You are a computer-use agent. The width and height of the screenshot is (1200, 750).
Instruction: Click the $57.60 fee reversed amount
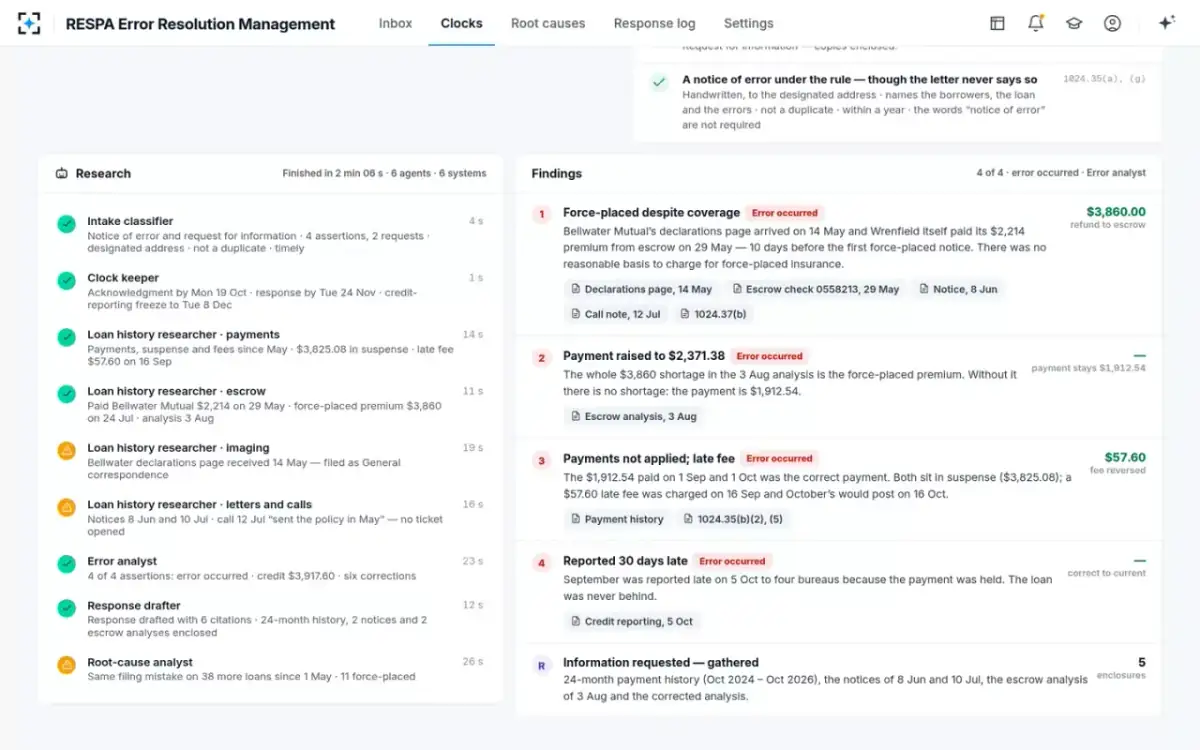[1125, 457]
